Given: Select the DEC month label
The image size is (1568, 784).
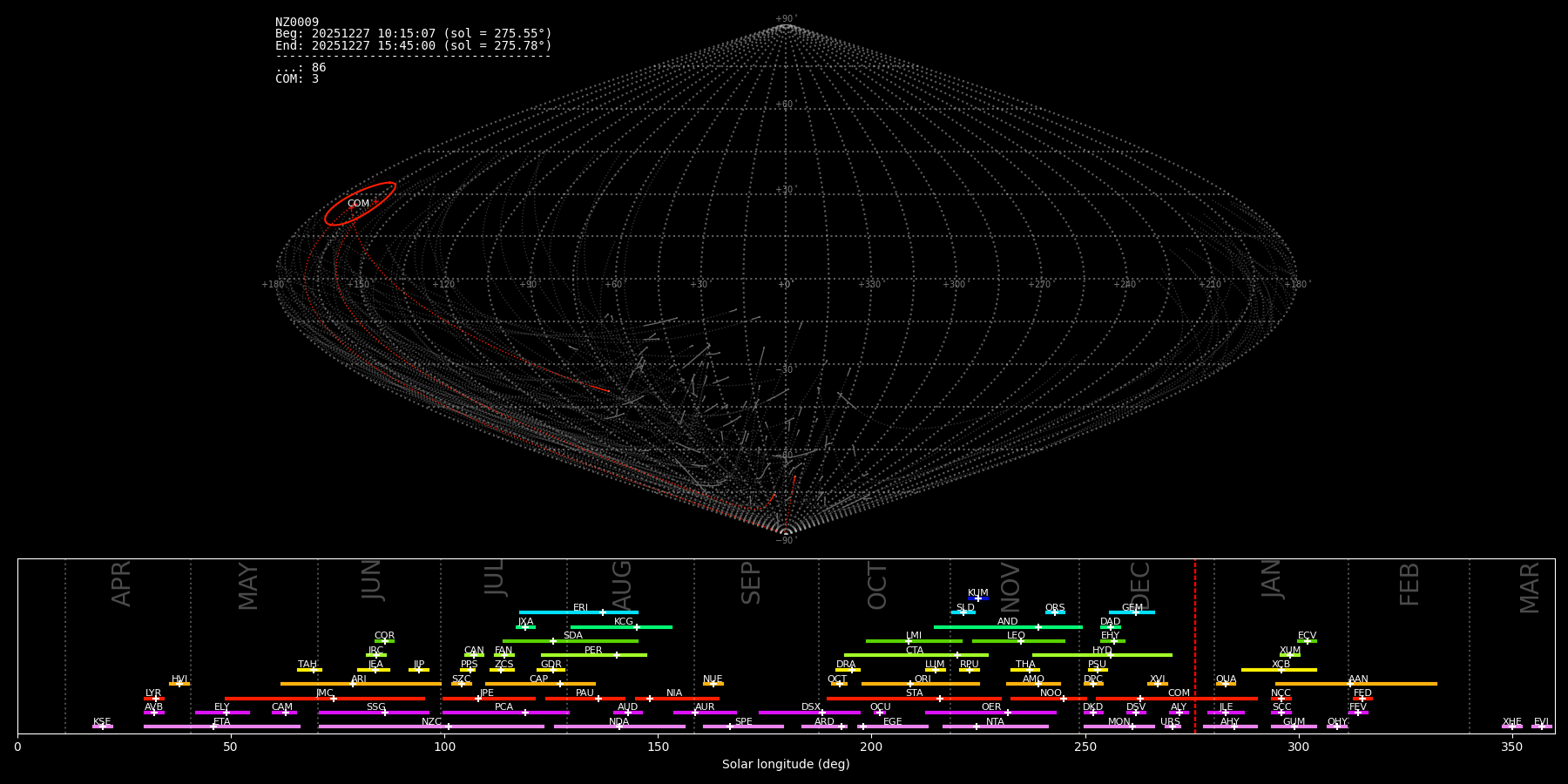Looking at the screenshot, I should click(1139, 586).
